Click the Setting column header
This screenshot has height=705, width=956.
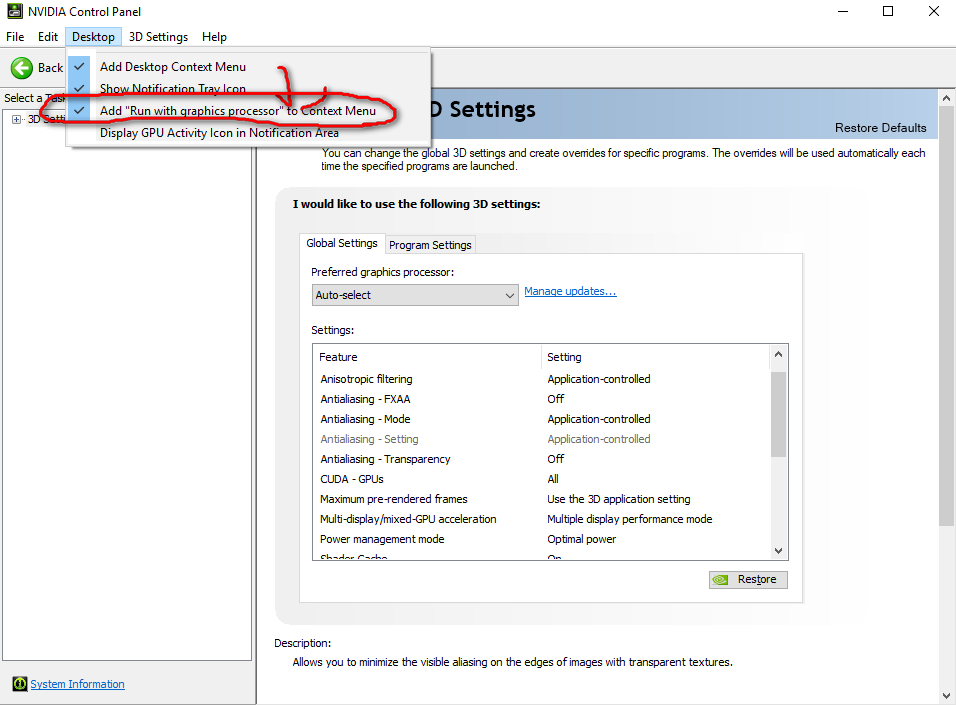[x=656, y=357]
